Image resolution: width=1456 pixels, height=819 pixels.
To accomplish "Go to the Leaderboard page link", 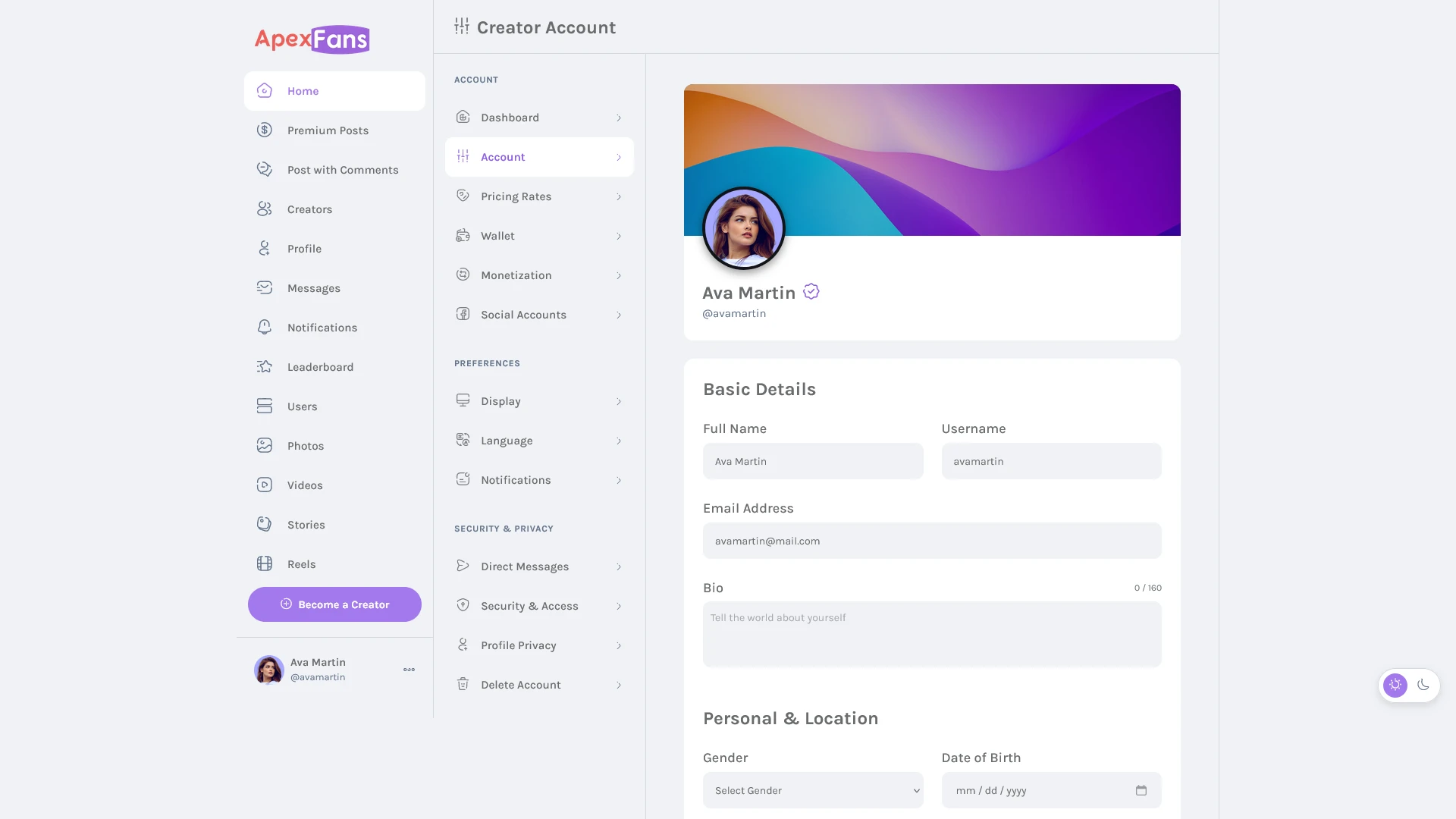I will point(334,367).
